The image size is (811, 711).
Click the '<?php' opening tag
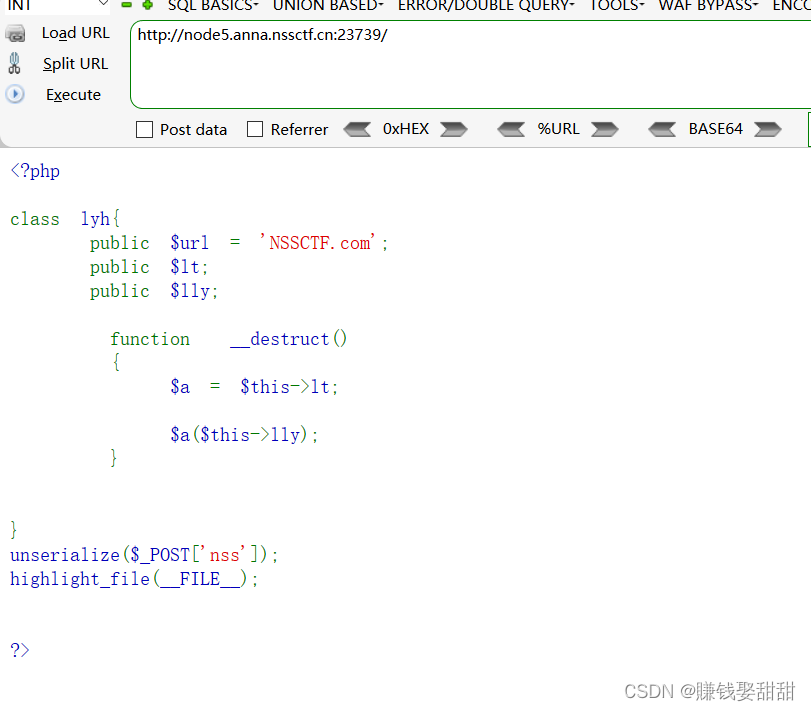pos(35,171)
